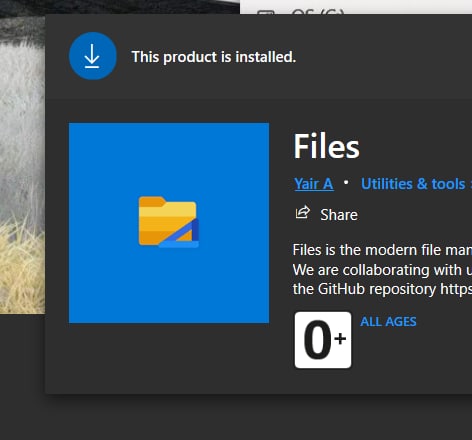
Task: Click the Share label
Action: point(339,215)
